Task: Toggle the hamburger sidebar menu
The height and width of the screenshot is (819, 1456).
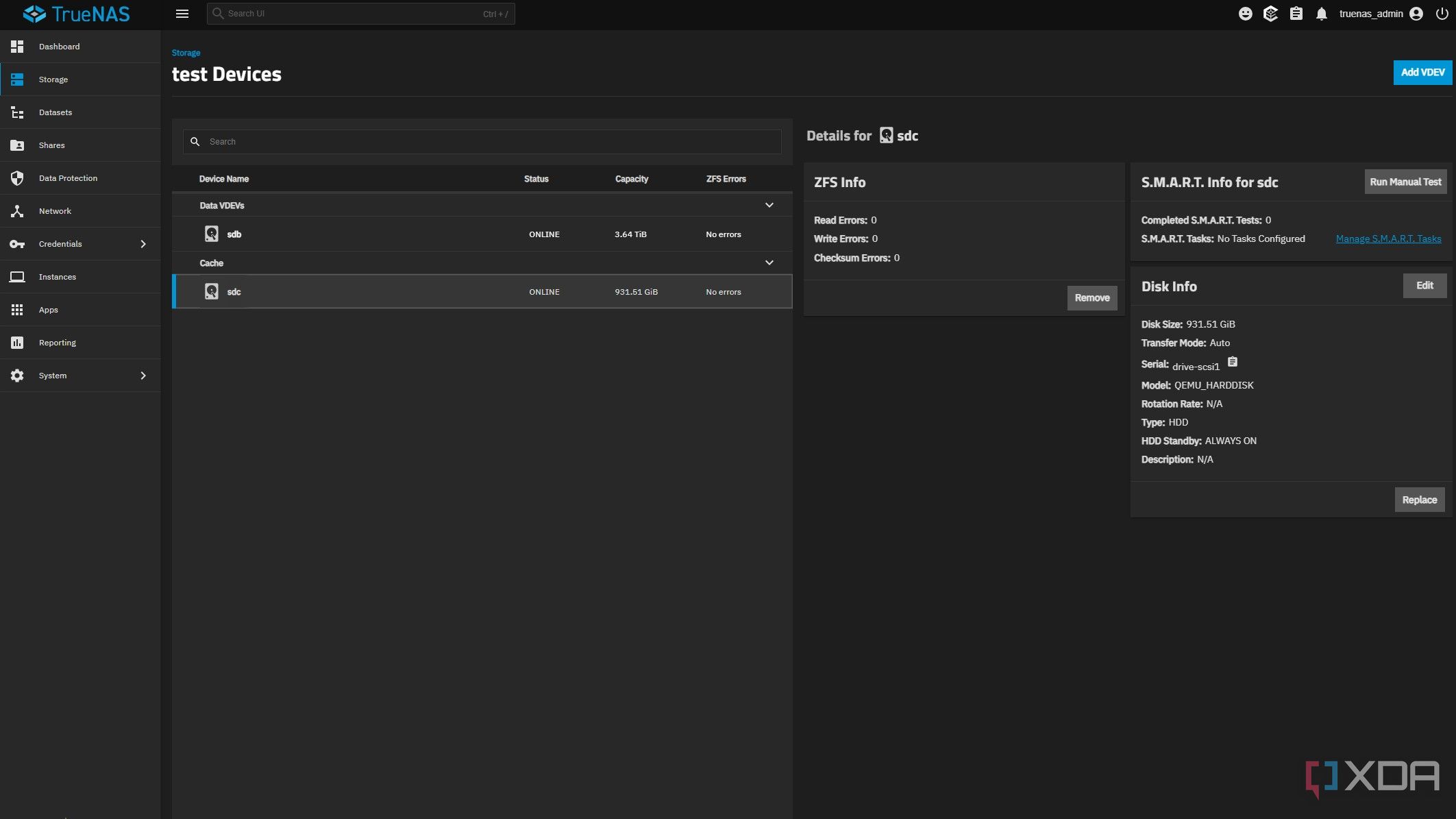Action: [182, 14]
